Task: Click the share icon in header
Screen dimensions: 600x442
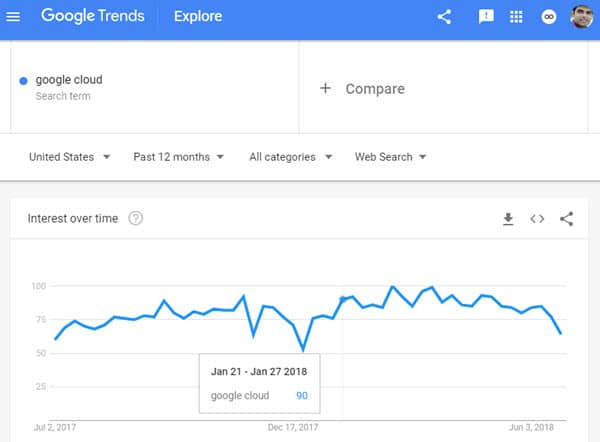Action: coord(444,17)
